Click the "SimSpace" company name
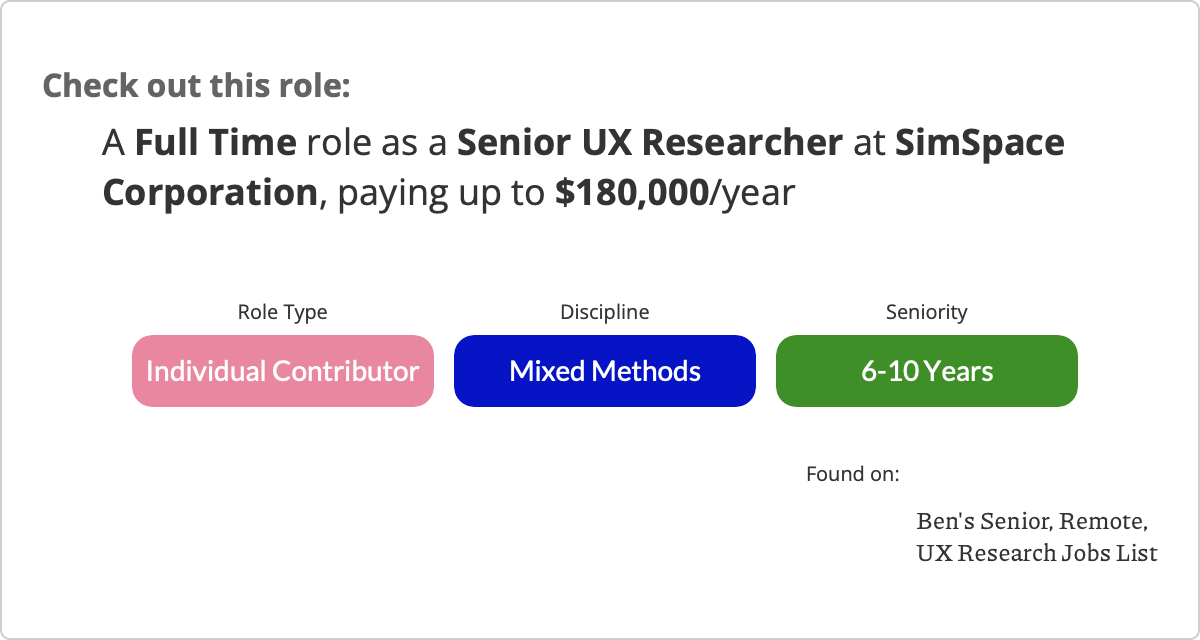 click(x=979, y=144)
